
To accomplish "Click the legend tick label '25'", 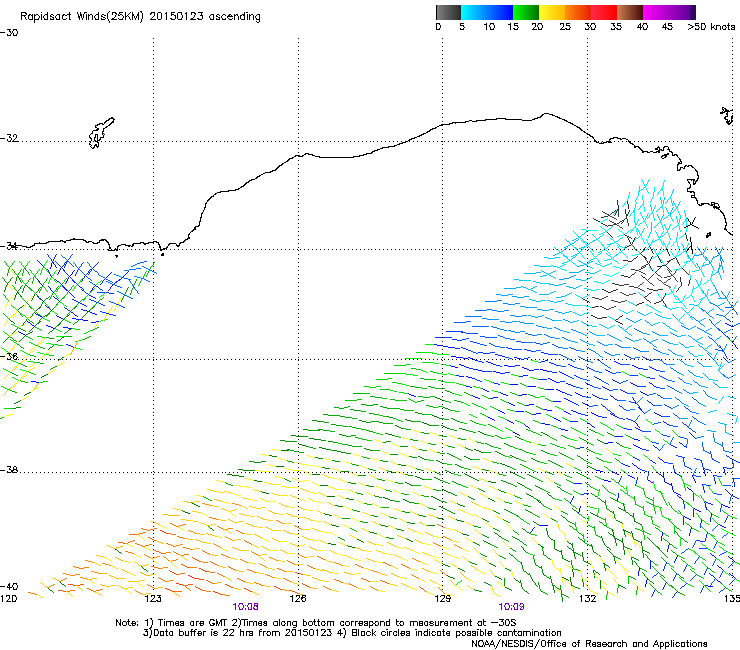I will coord(565,27).
